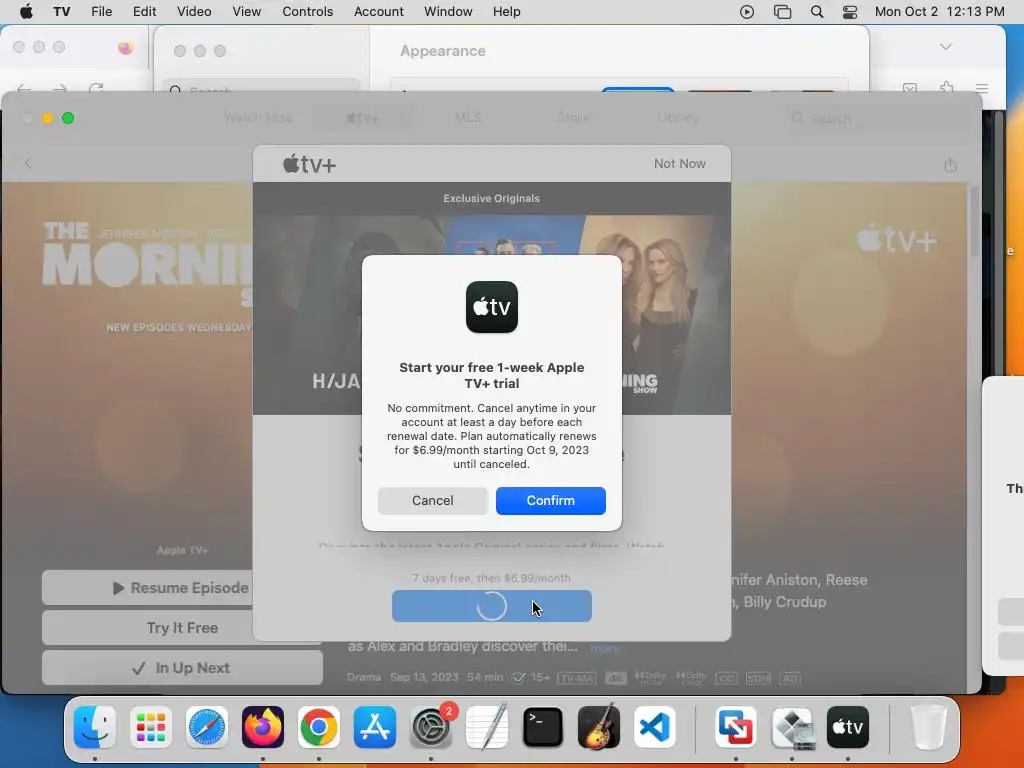Screen dimensions: 1024x768
Task: Open the Controls menu
Action: [308, 11]
